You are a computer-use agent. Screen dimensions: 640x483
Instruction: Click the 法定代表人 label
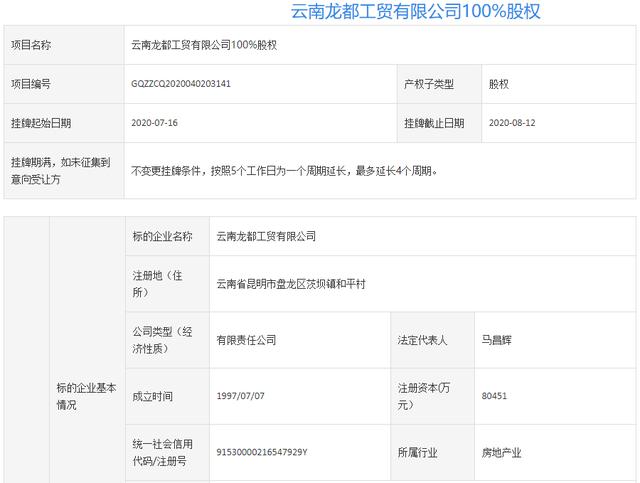[x=422, y=340]
